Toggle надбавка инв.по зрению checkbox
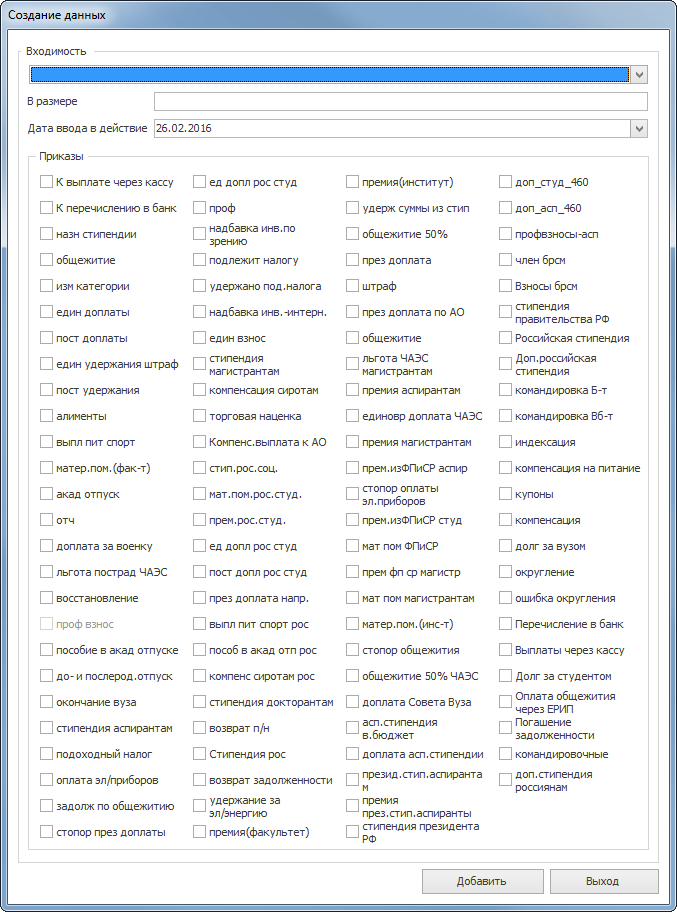The height and width of the screenshot is (912, 677). 199,234
